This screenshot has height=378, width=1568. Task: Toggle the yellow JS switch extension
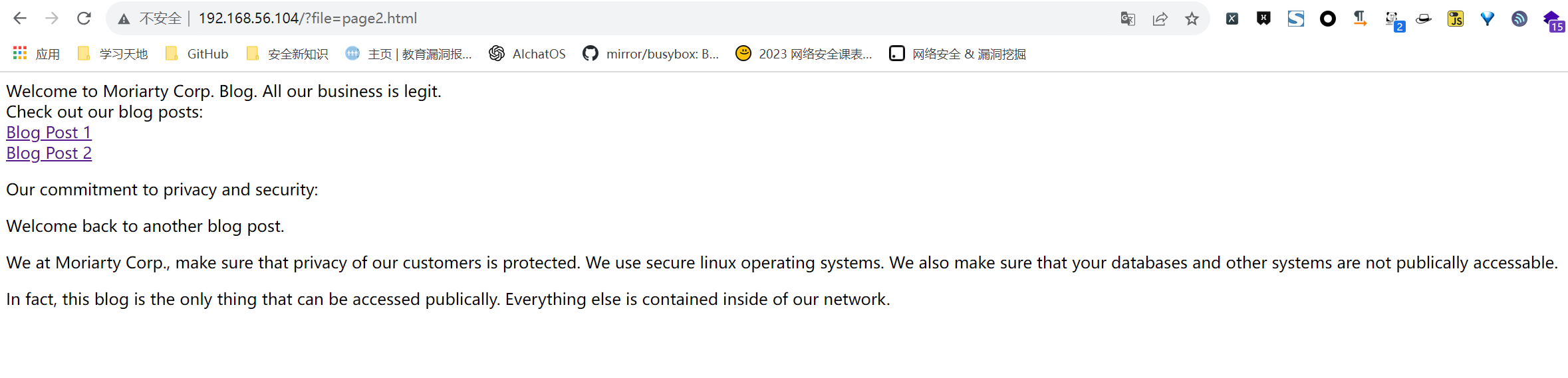(x=1456, y=19)
